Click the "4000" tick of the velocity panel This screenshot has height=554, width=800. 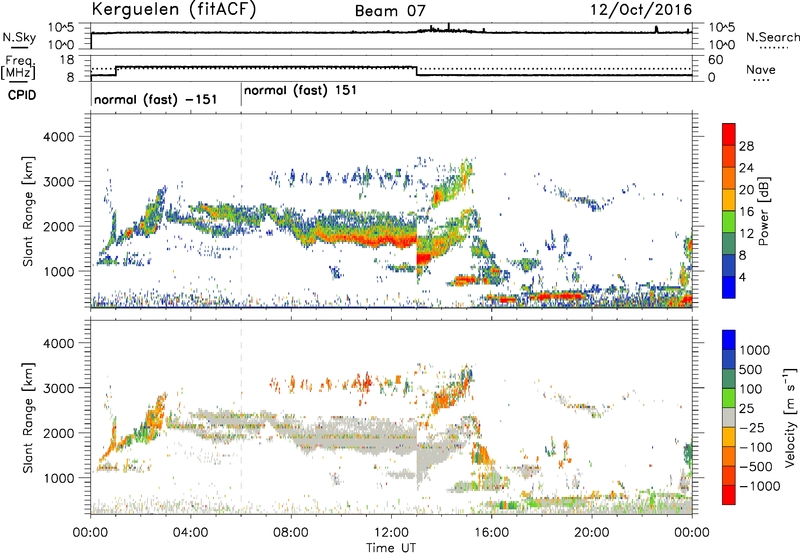coord(59,343)
